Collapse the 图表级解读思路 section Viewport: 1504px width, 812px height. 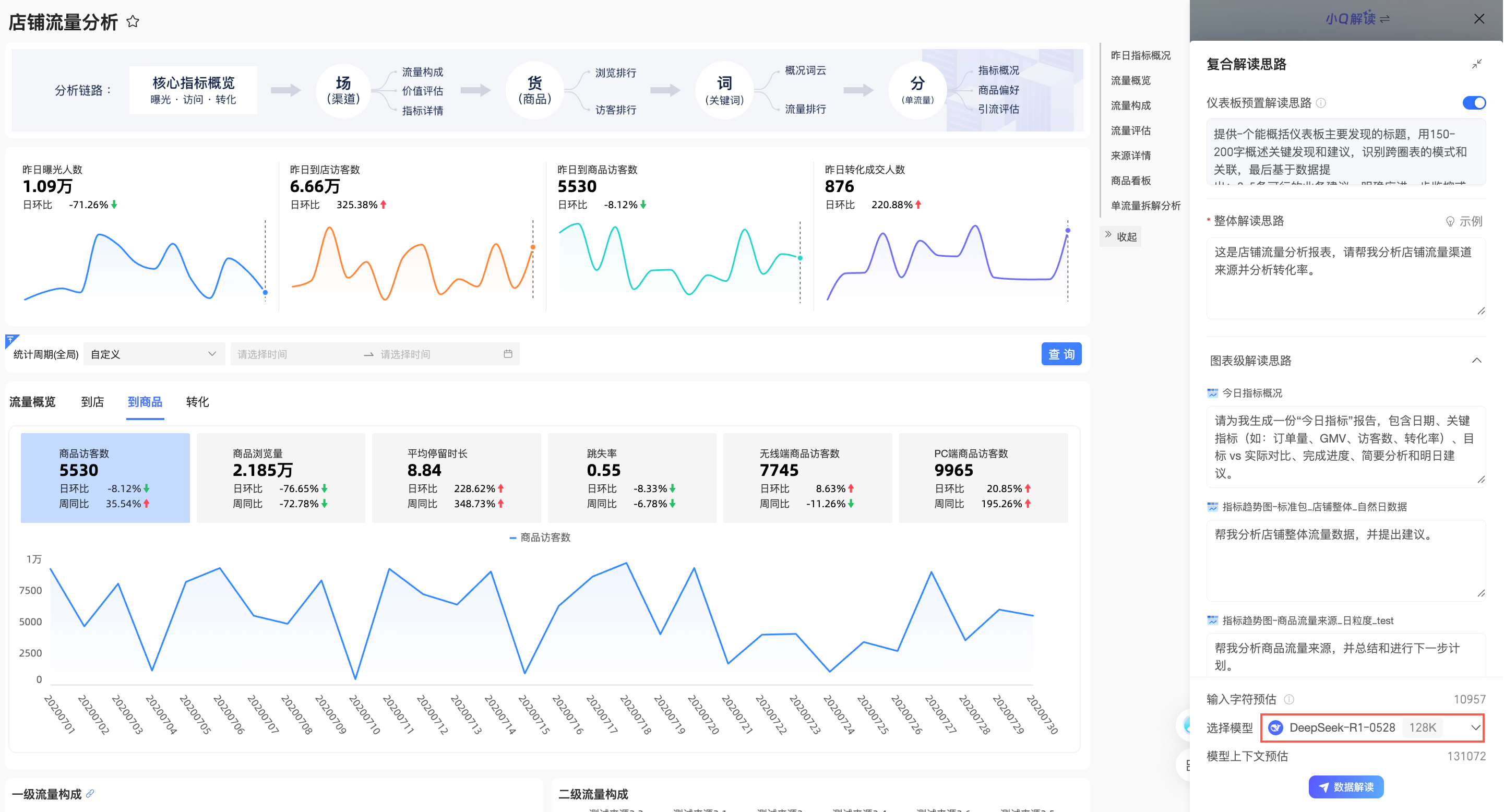1476,360
